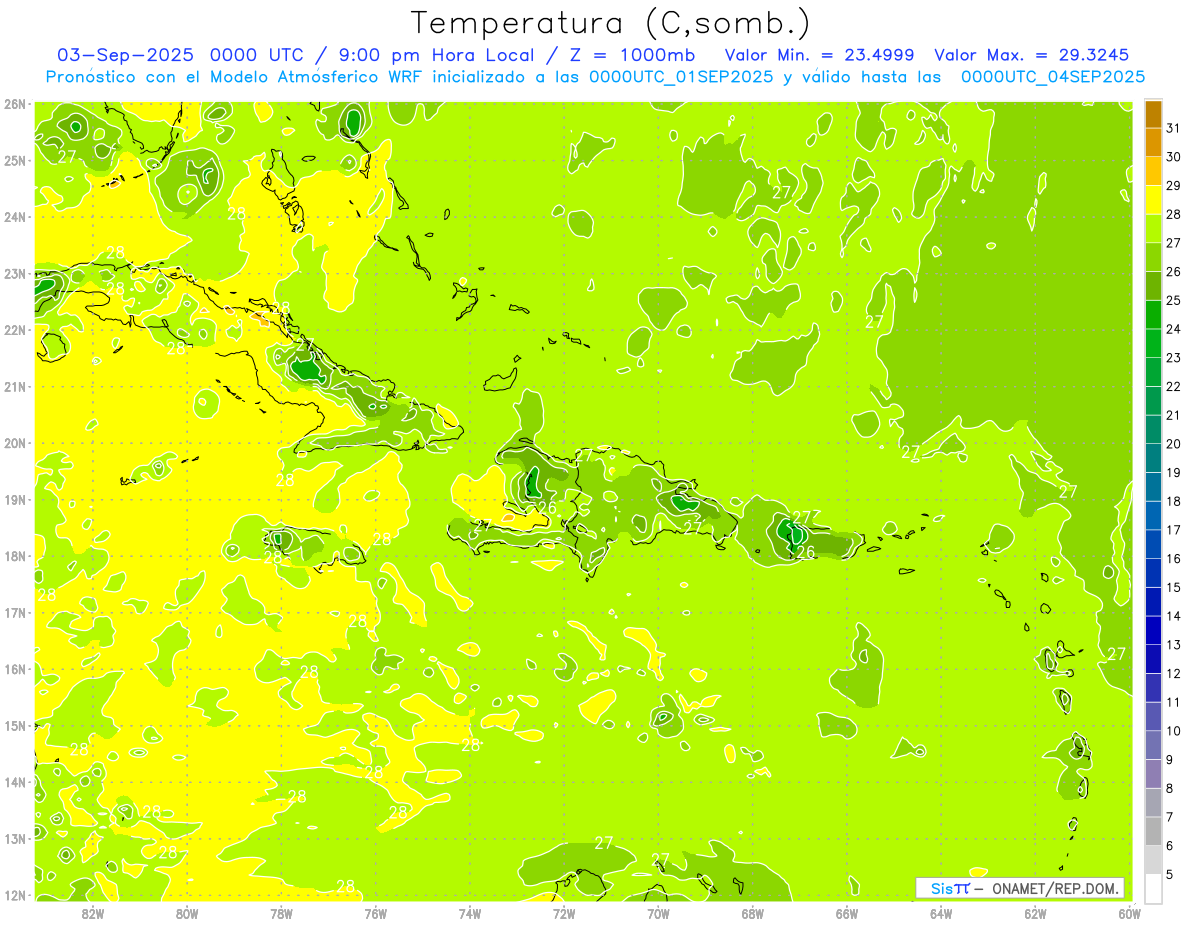Click the '66W' longitude axis label
This screenshot has width=1200, height=927.
pyautogui.click(x=847, y=912)
